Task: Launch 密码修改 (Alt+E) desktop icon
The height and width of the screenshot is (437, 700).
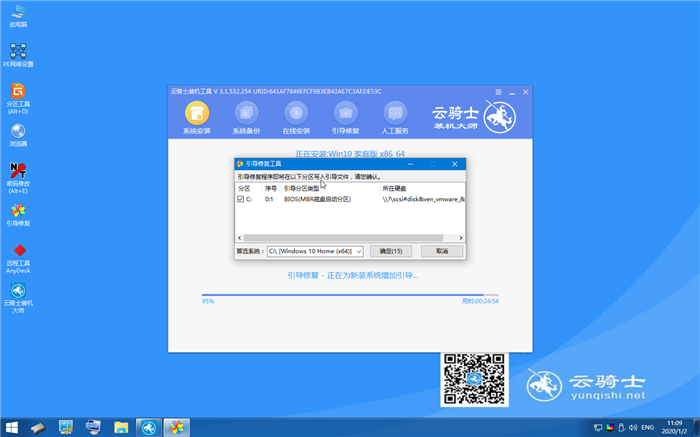Action: click(18, 178)
